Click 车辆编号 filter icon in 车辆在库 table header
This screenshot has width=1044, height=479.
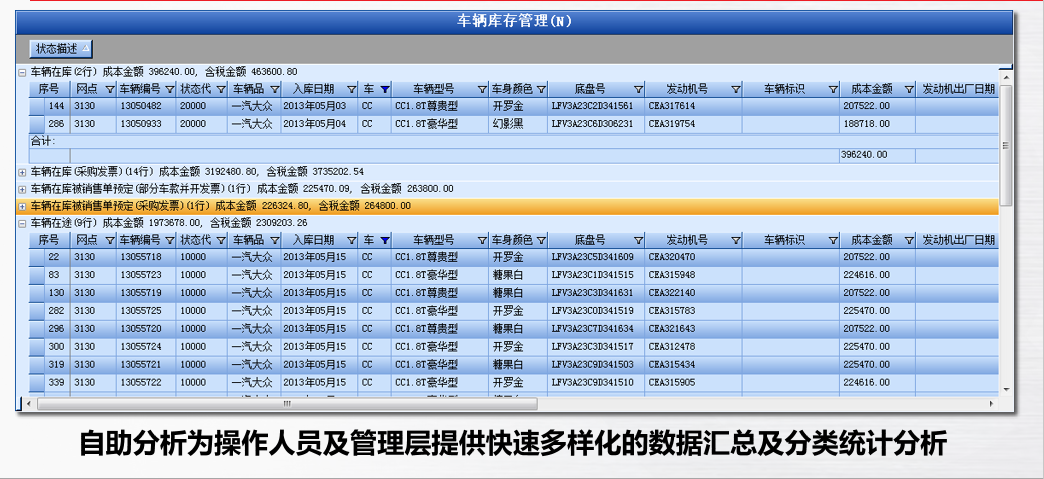click(169, 89)
